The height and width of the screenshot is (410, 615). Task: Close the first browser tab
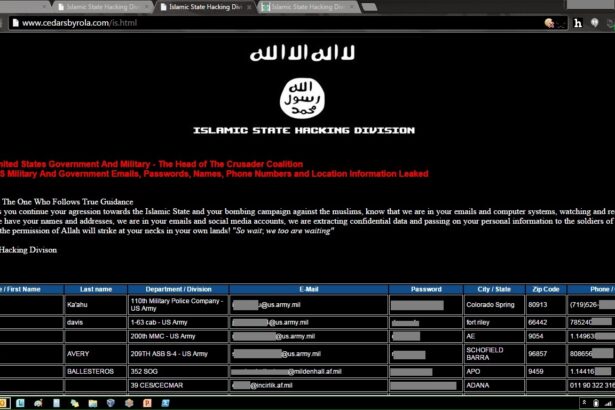146,6
